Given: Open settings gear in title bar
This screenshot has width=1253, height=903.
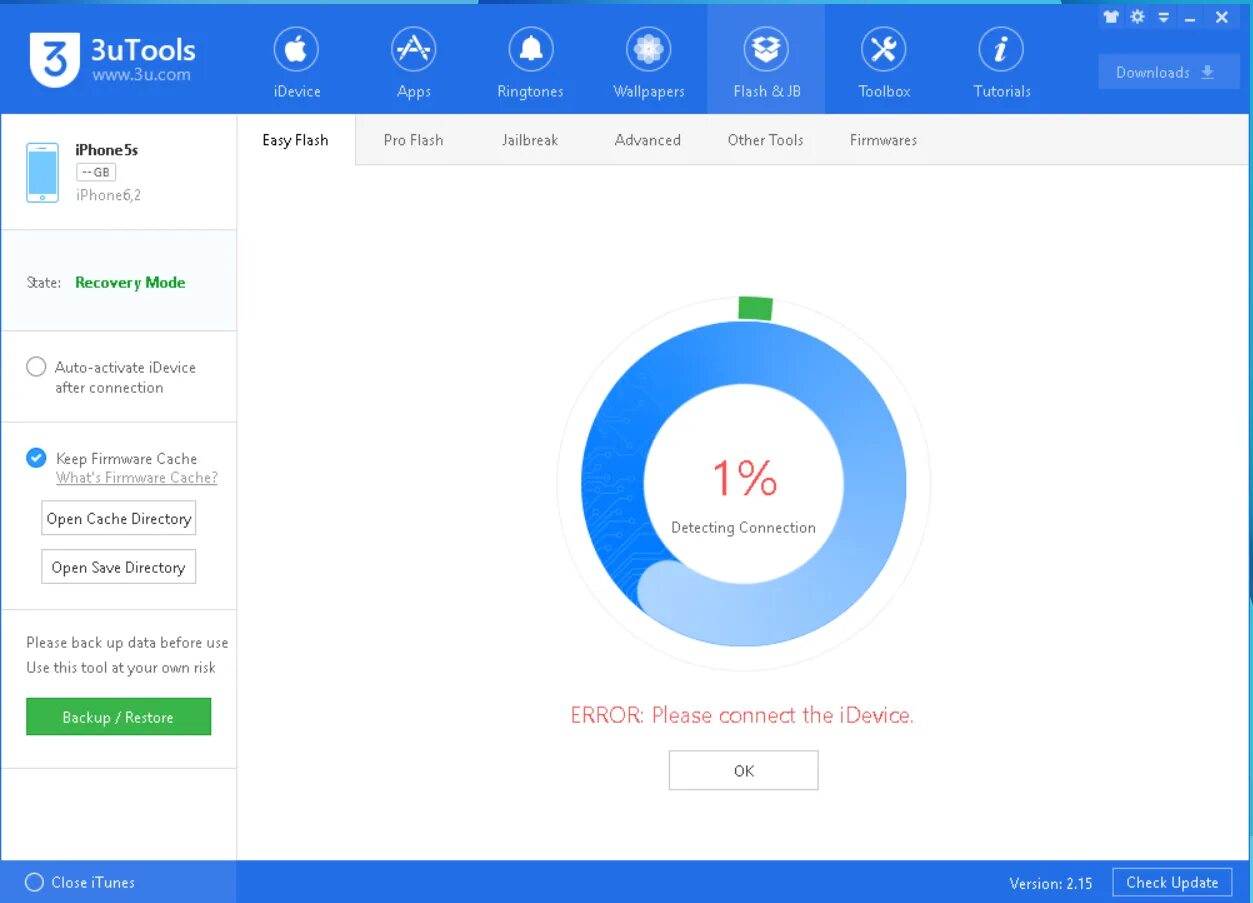Looking at the screenshot, I should coord(1137,17).
